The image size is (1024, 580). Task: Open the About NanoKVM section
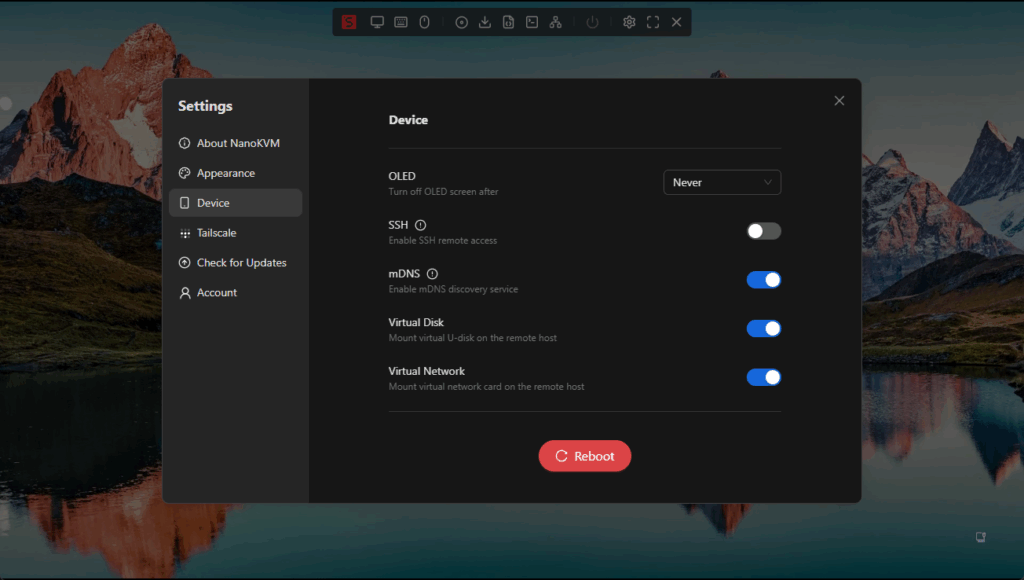click(236, 143)
